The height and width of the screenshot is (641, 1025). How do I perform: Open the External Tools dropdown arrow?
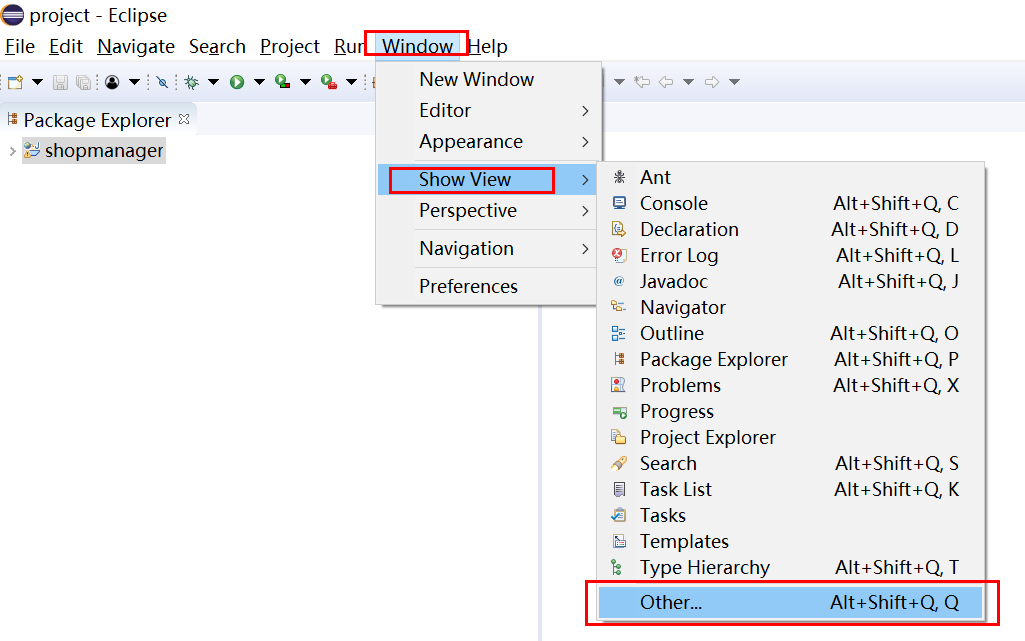(x=352, y=82)
